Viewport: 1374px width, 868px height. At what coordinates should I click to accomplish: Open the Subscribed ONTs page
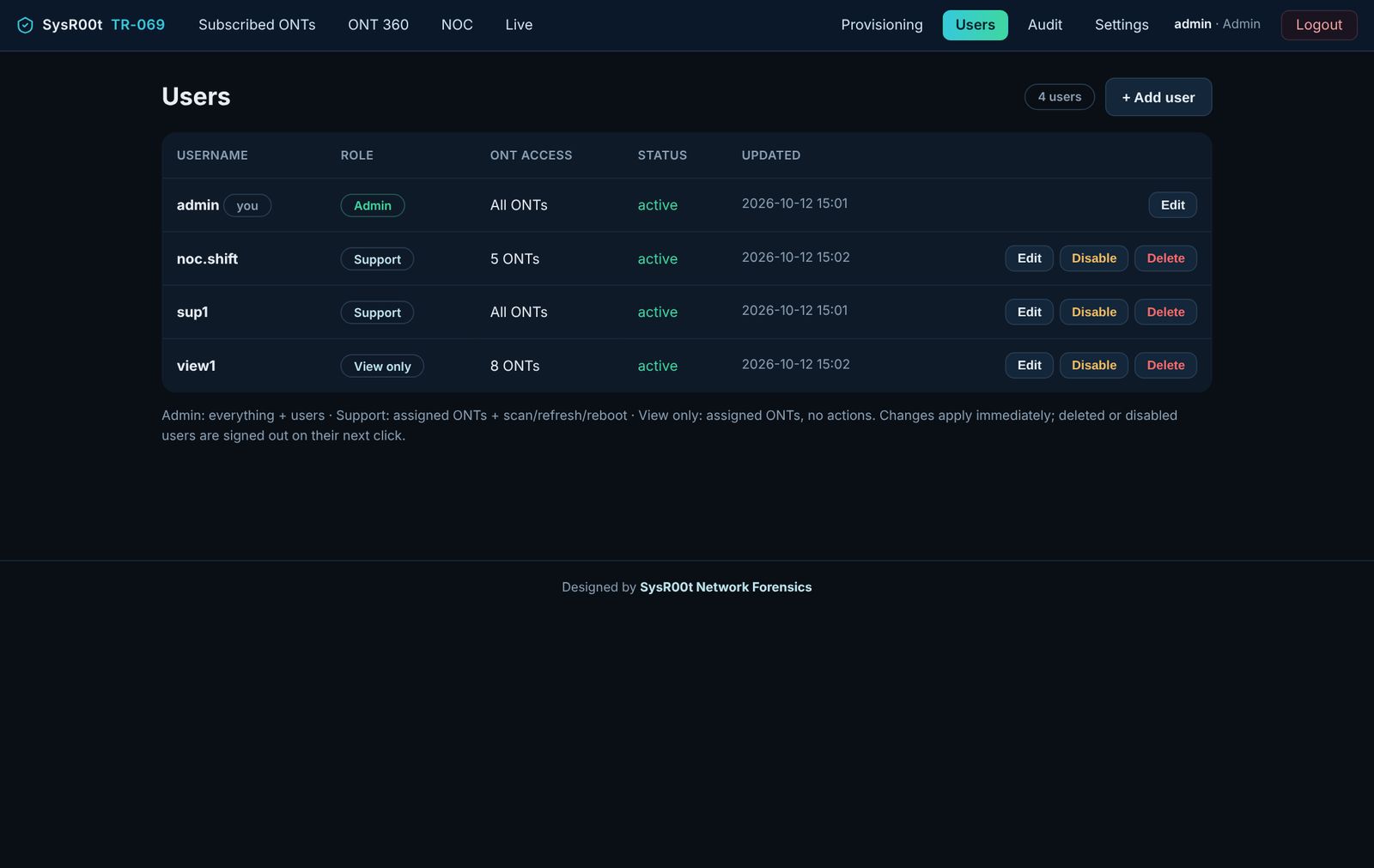[257, 25]
